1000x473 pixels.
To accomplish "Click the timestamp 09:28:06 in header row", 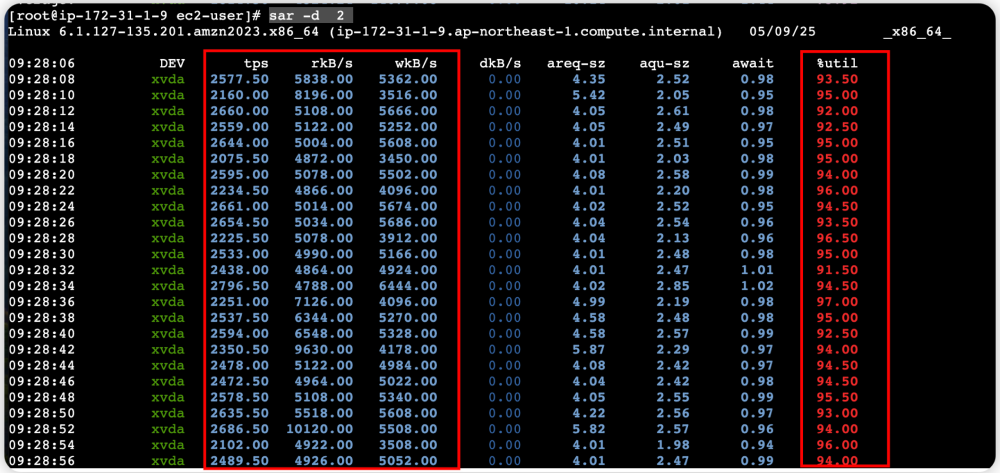I will click(x=40, y=63).
